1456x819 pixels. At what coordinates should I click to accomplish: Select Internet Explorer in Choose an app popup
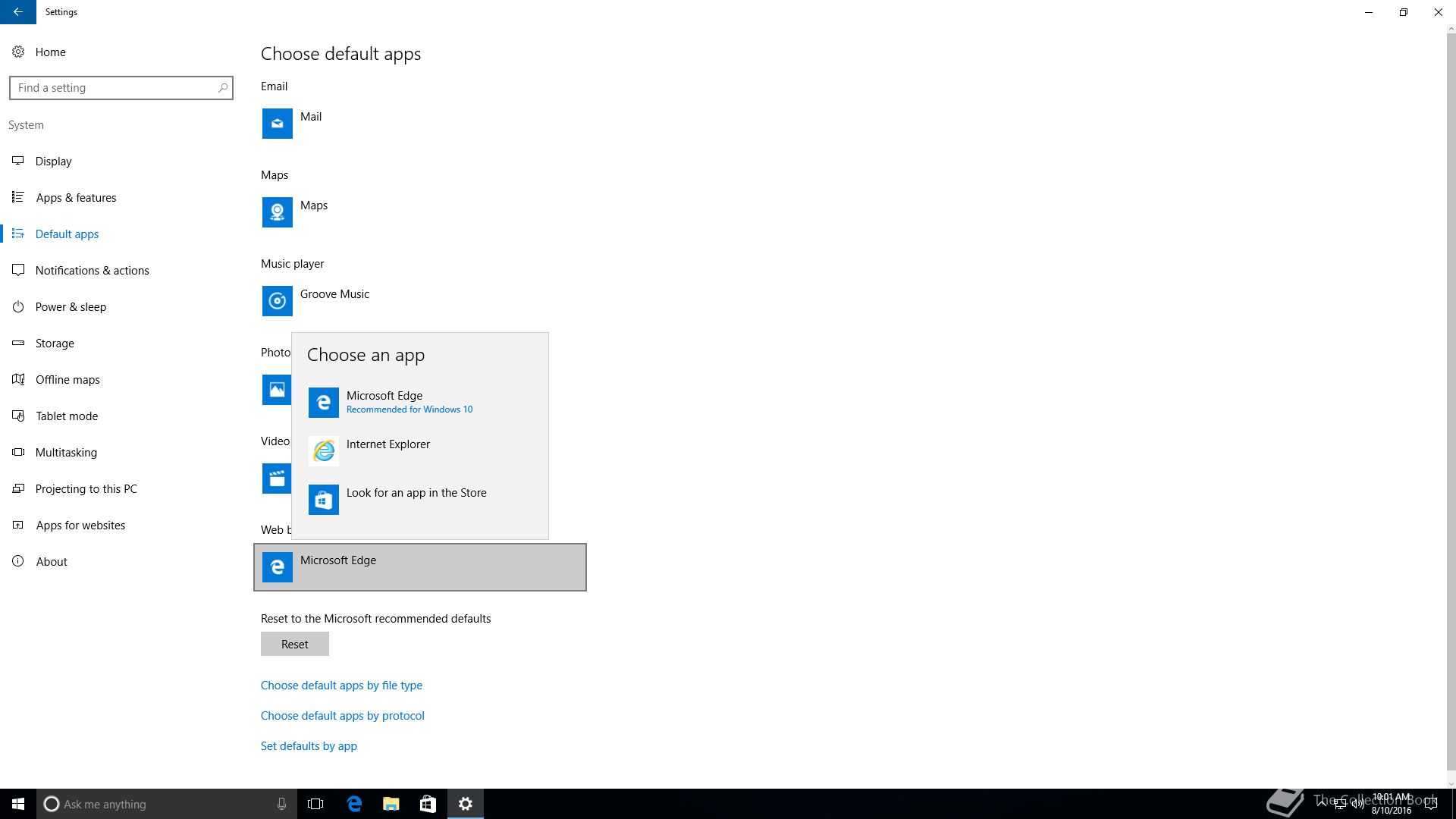tap(420, 451)
